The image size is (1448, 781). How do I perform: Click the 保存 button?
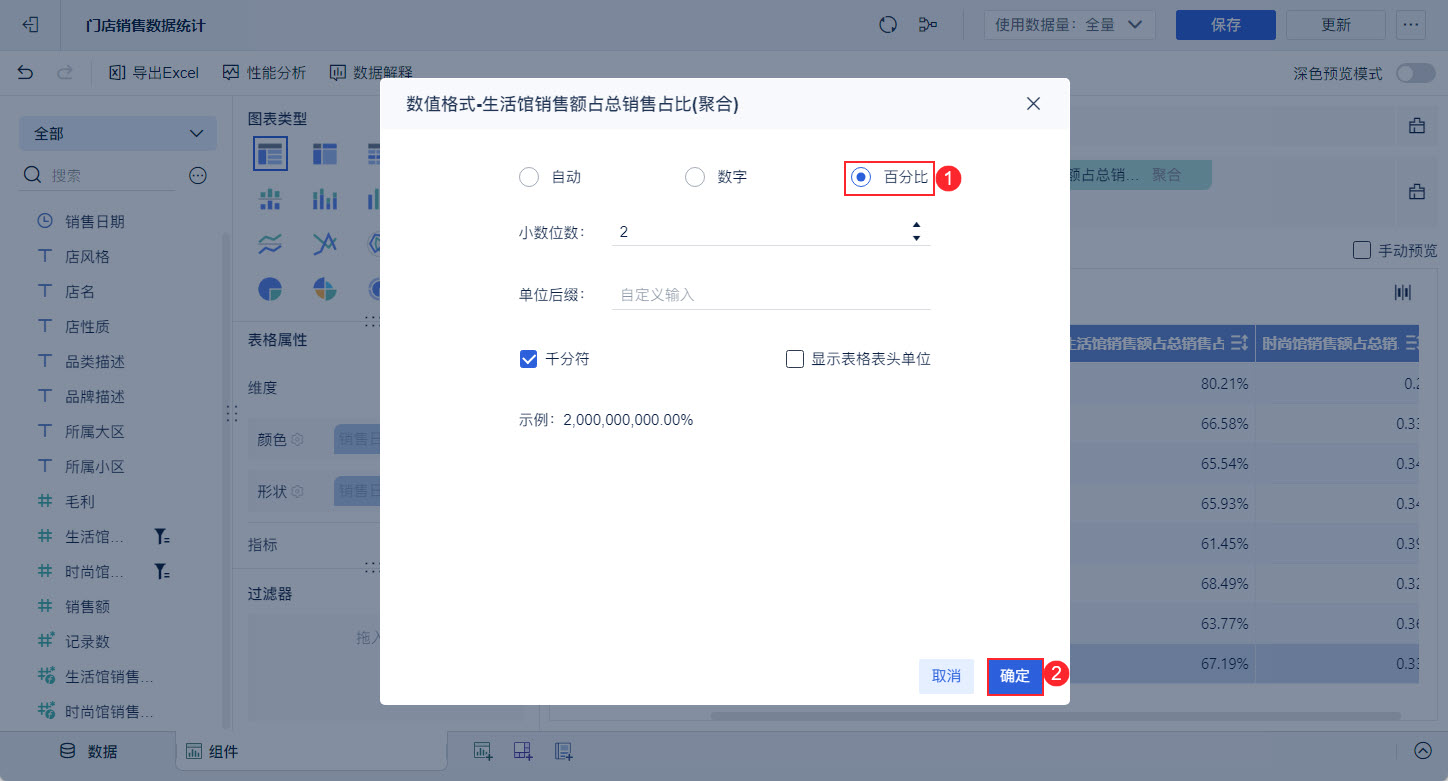click(x=1226, y=25)
